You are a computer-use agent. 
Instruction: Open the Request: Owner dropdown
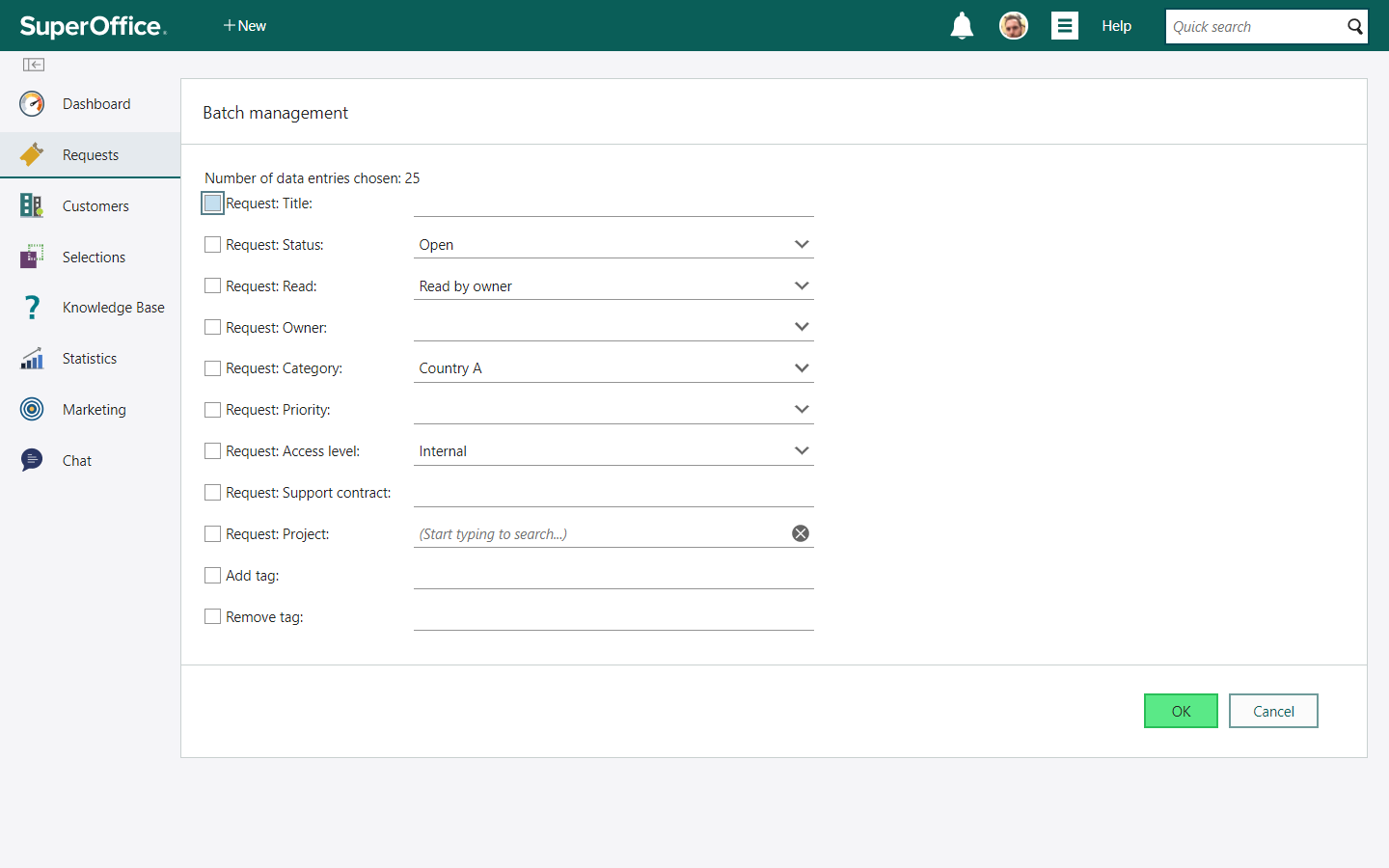click(x=613, y=328)
